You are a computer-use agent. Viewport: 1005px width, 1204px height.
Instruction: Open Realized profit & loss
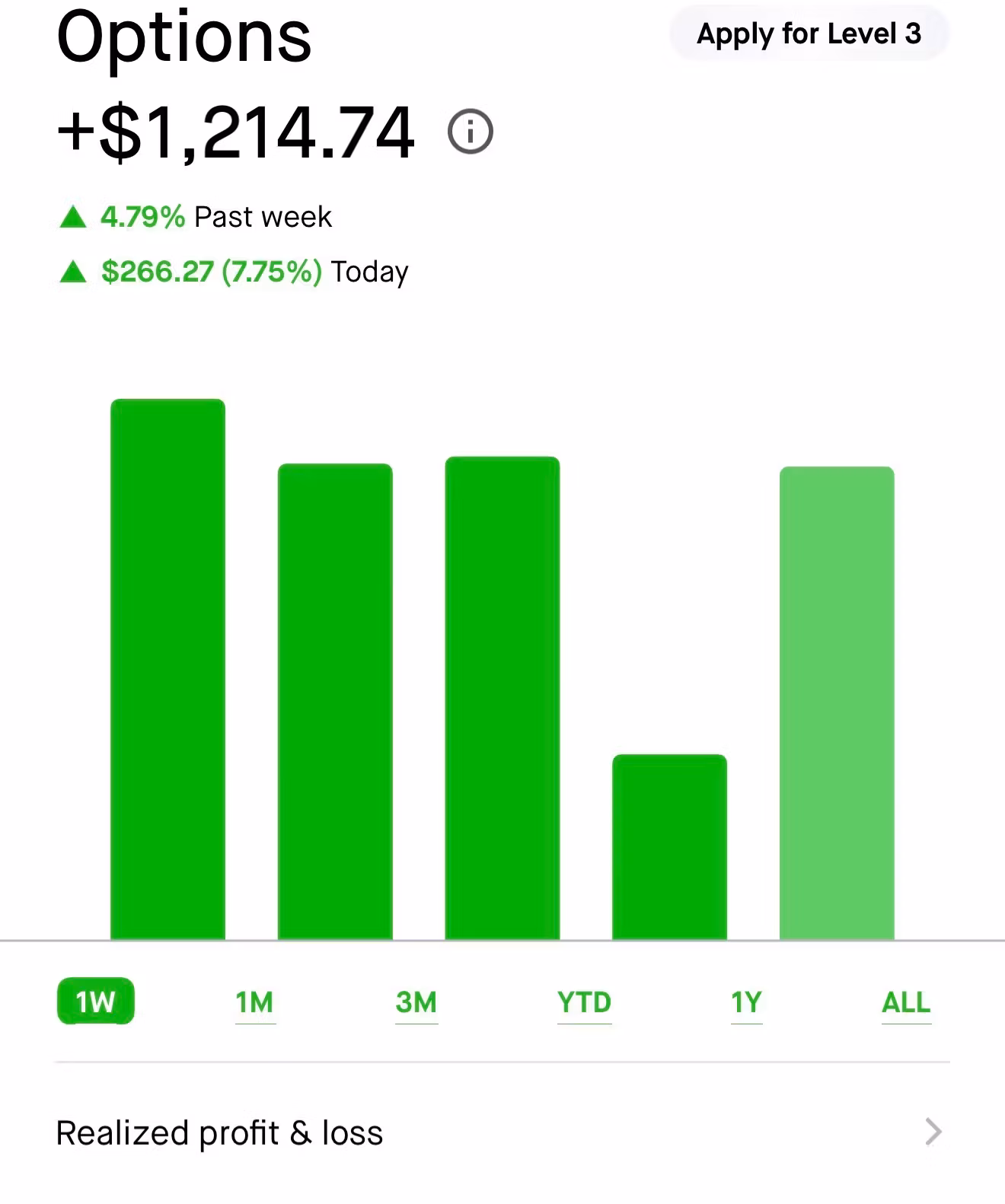(219, 1132)
